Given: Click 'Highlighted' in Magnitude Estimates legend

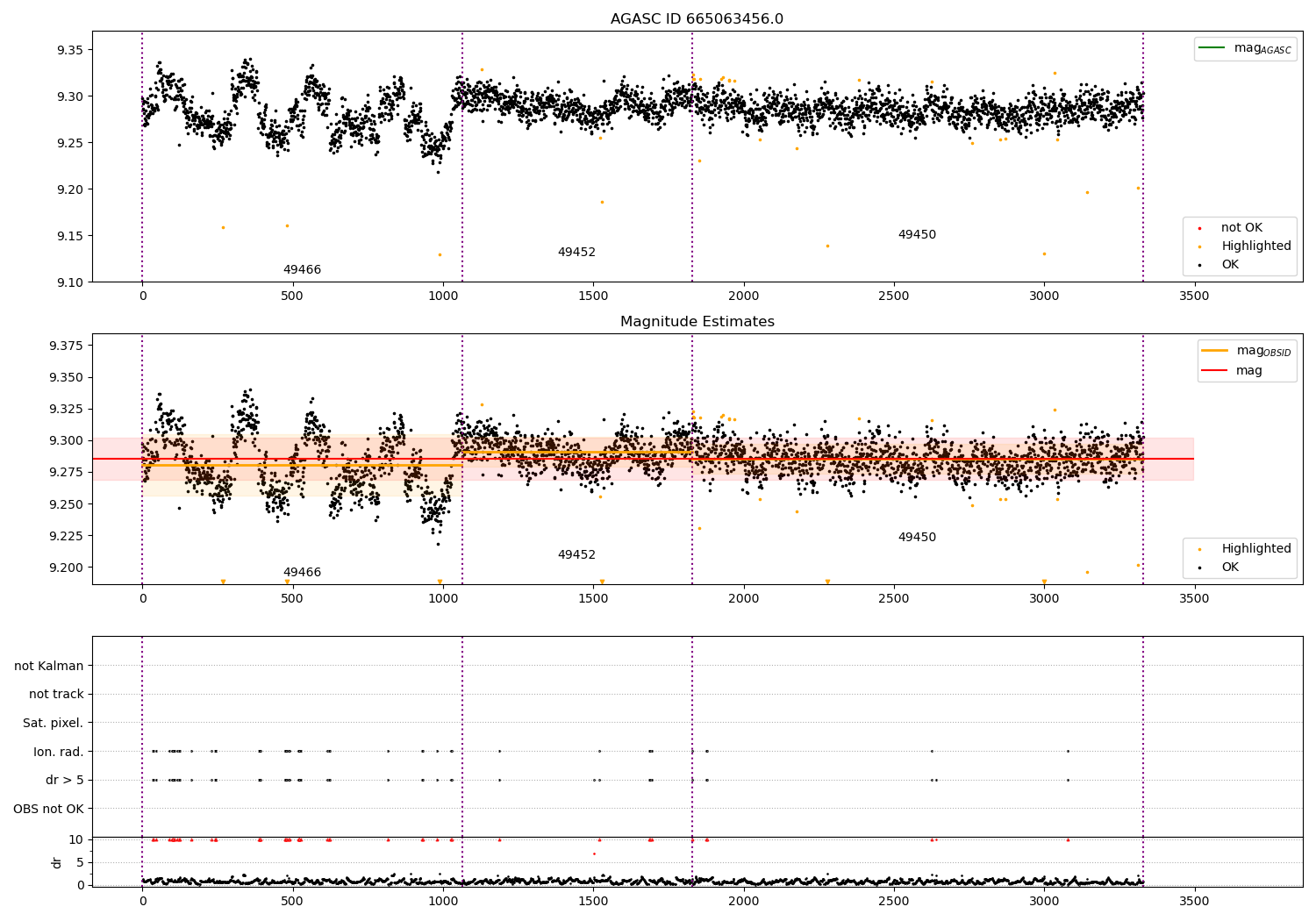Looking at the screenshot, I should tap(1256, 549).
